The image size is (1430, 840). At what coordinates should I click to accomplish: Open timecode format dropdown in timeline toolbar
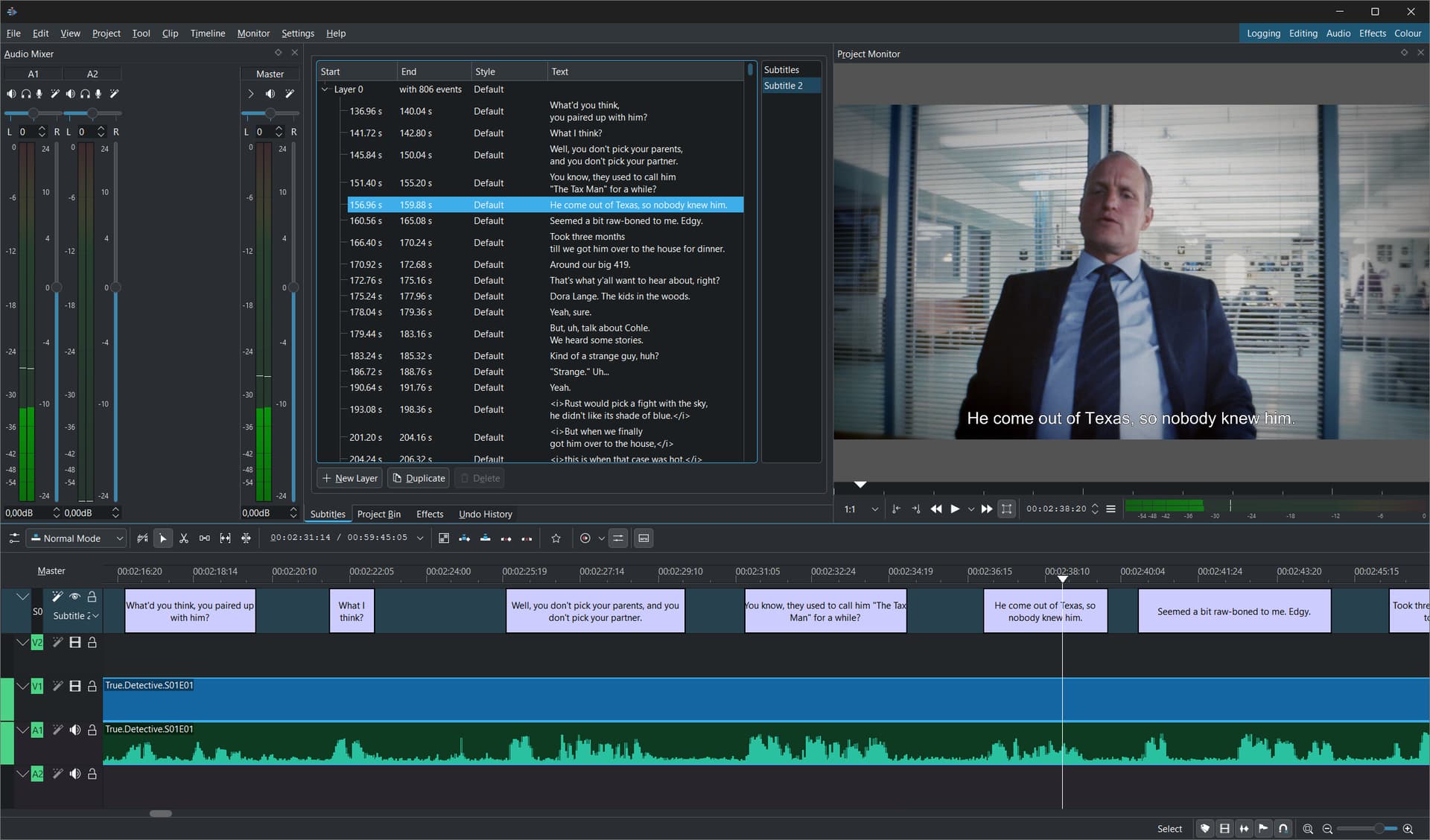420,538
